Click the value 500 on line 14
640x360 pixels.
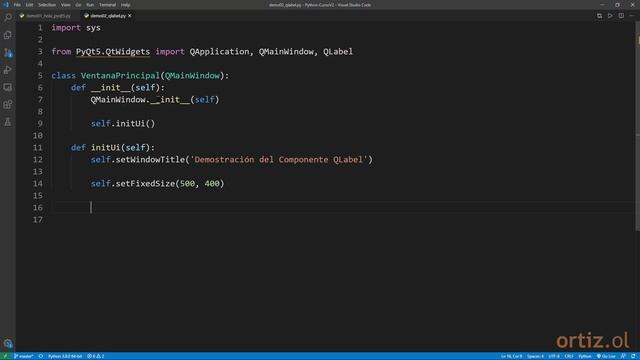(187, 184)
